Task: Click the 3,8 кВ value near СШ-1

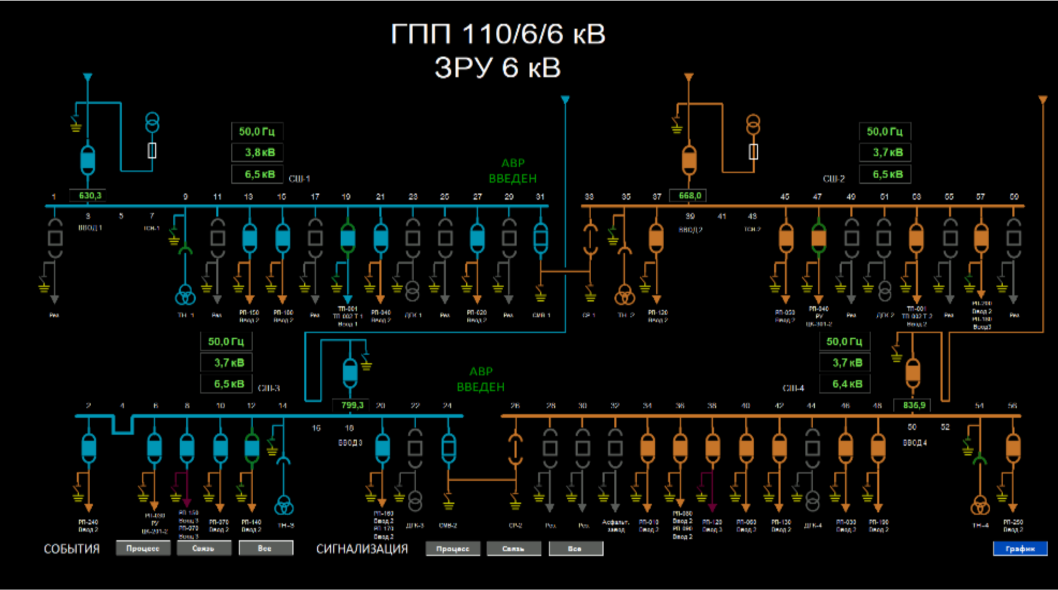Action: [x=258, y=153]
